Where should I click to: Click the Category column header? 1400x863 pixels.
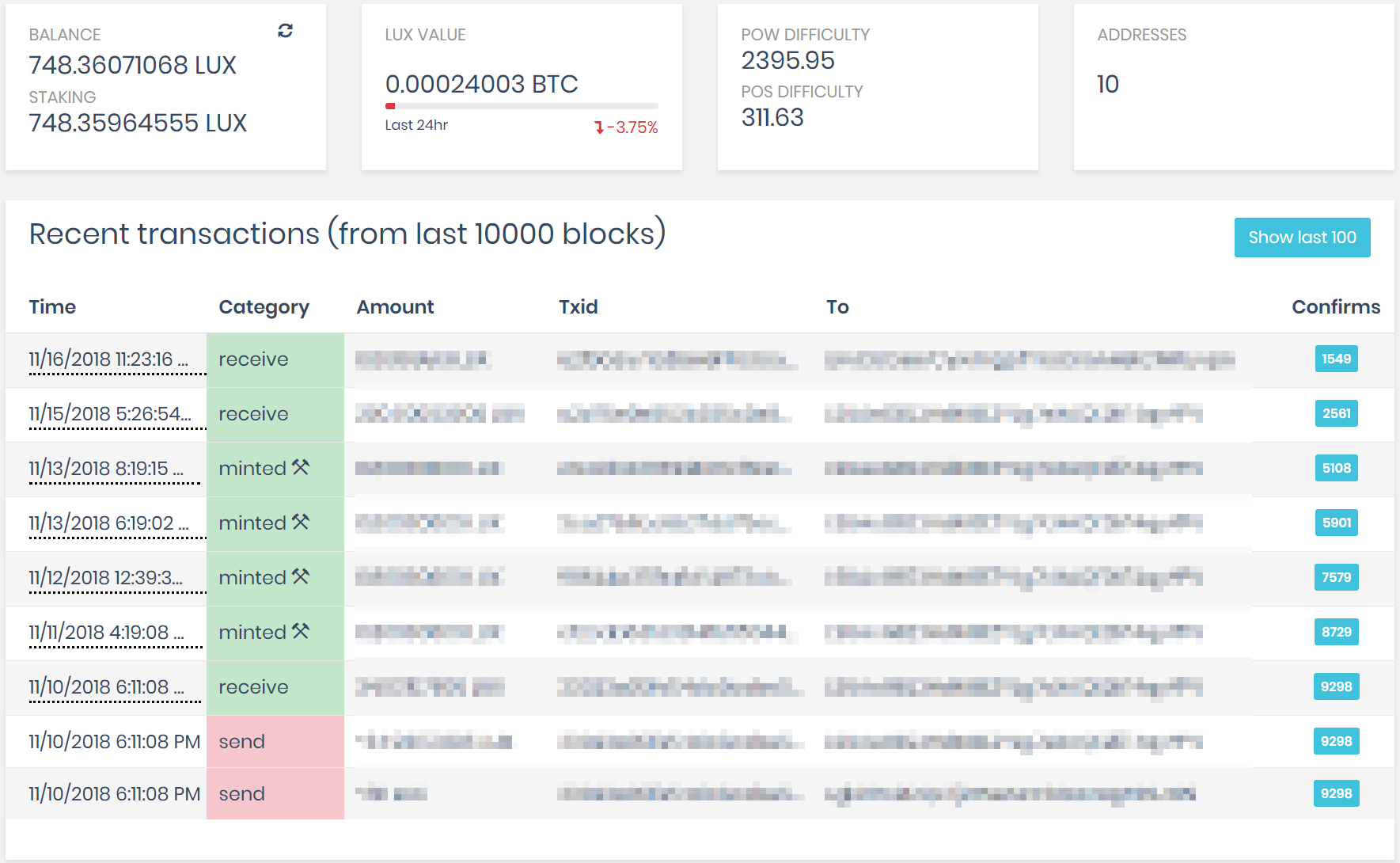click(x=264, y=307)
